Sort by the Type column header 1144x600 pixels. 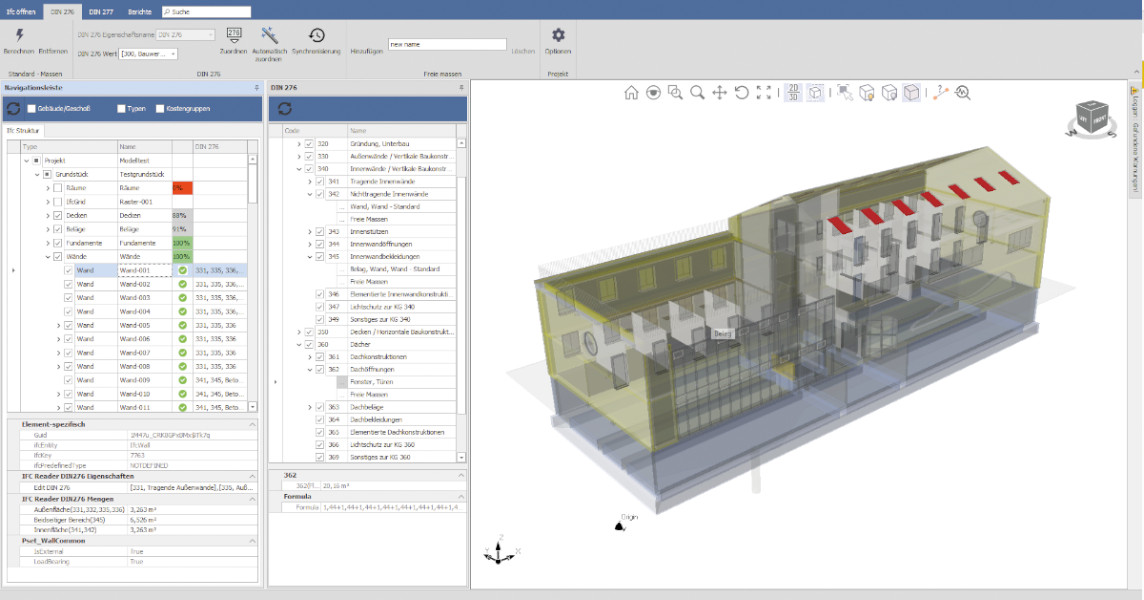point(69,147)
